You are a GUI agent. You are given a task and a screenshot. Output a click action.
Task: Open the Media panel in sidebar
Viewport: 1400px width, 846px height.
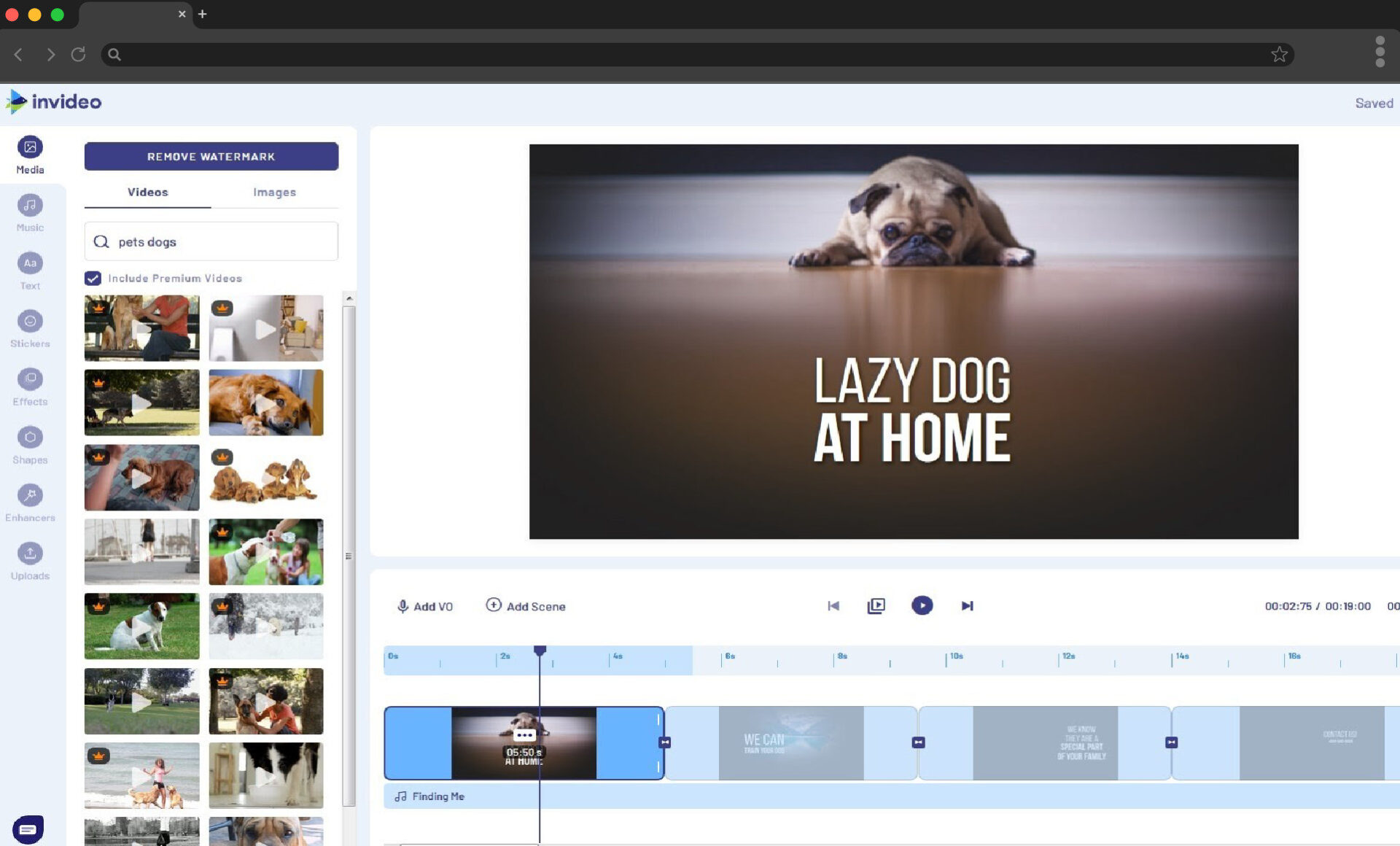coord(30,155)
